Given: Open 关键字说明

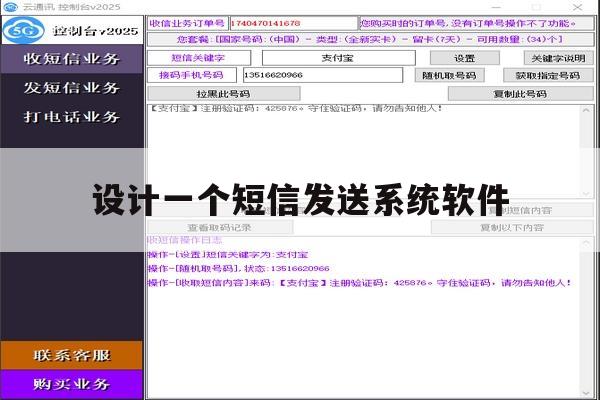Looking at the screenshot, I should [x=558, y=58].
